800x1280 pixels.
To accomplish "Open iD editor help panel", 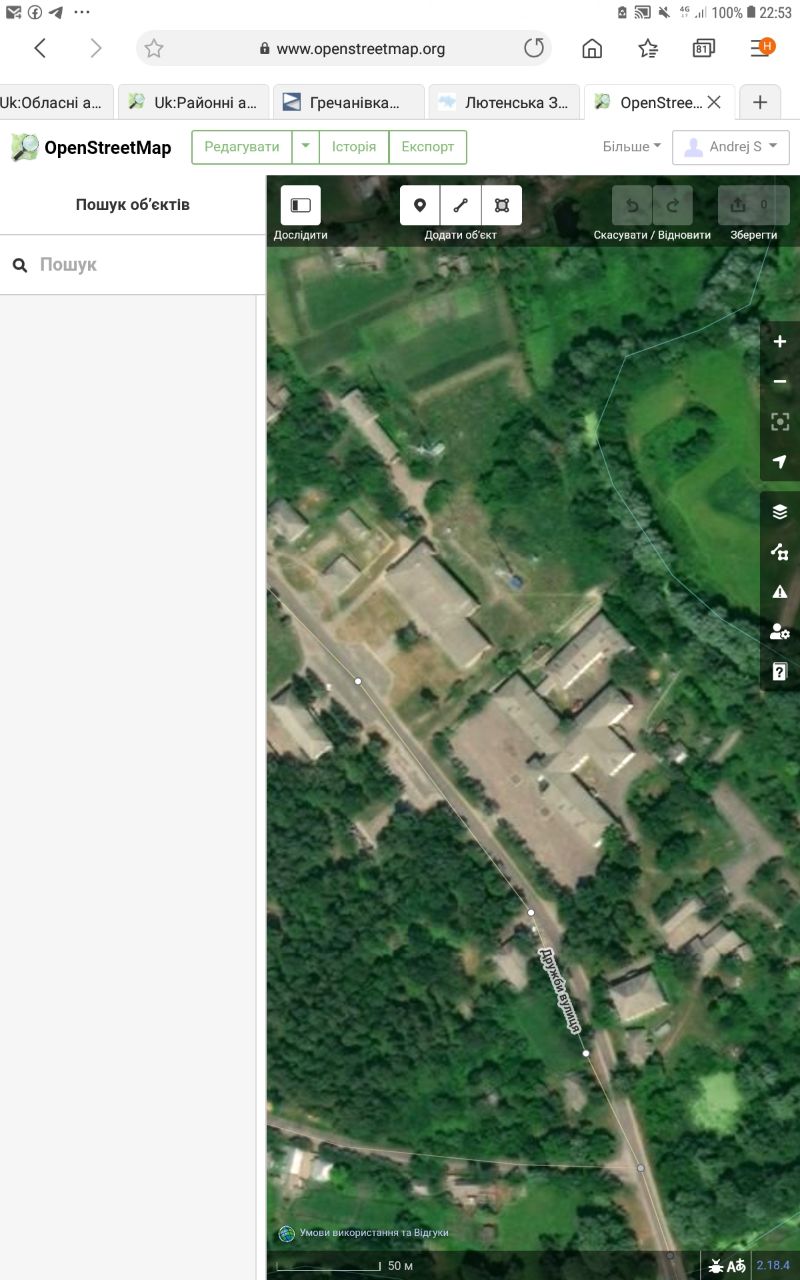I will (780, 671).
